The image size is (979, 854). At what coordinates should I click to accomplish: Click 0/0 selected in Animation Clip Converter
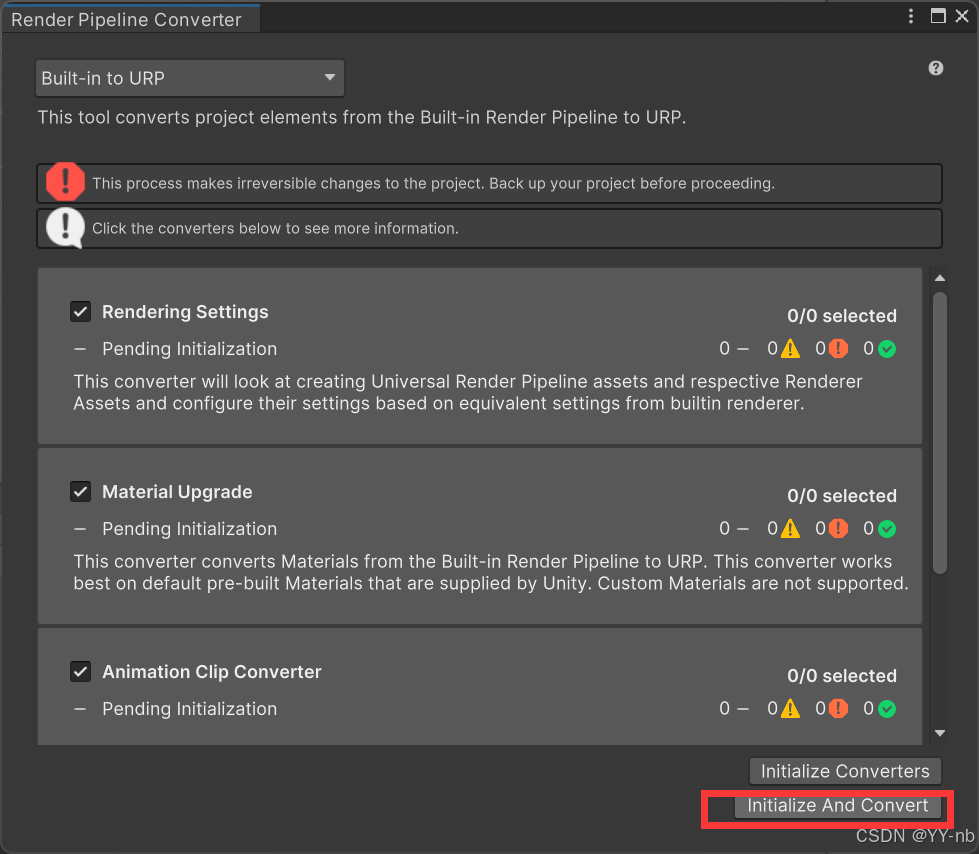click(842, 675)
